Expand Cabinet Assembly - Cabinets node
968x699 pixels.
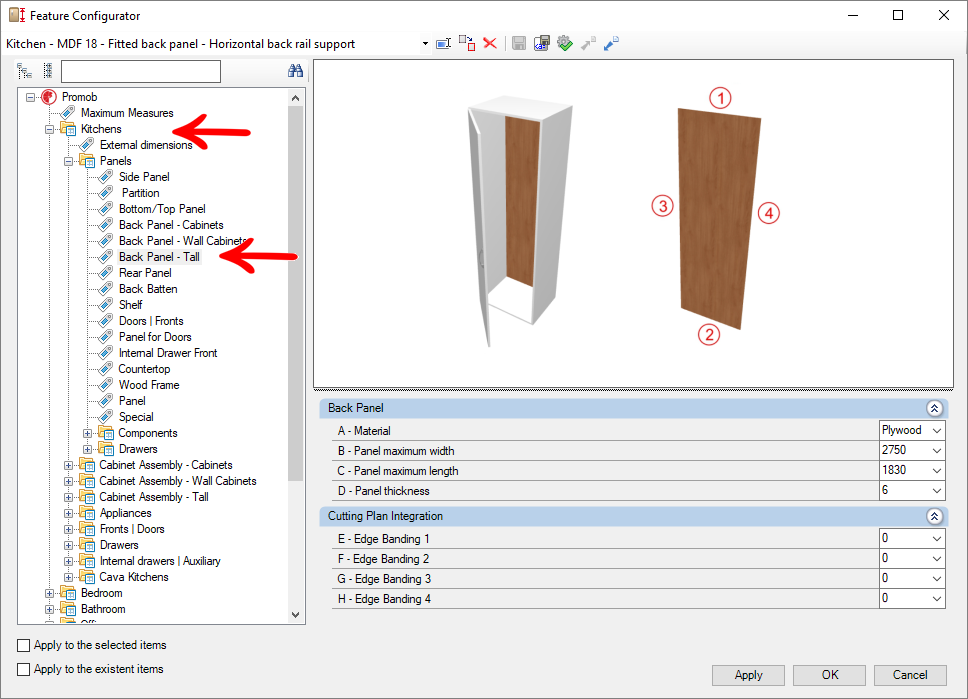pos(69,465)
